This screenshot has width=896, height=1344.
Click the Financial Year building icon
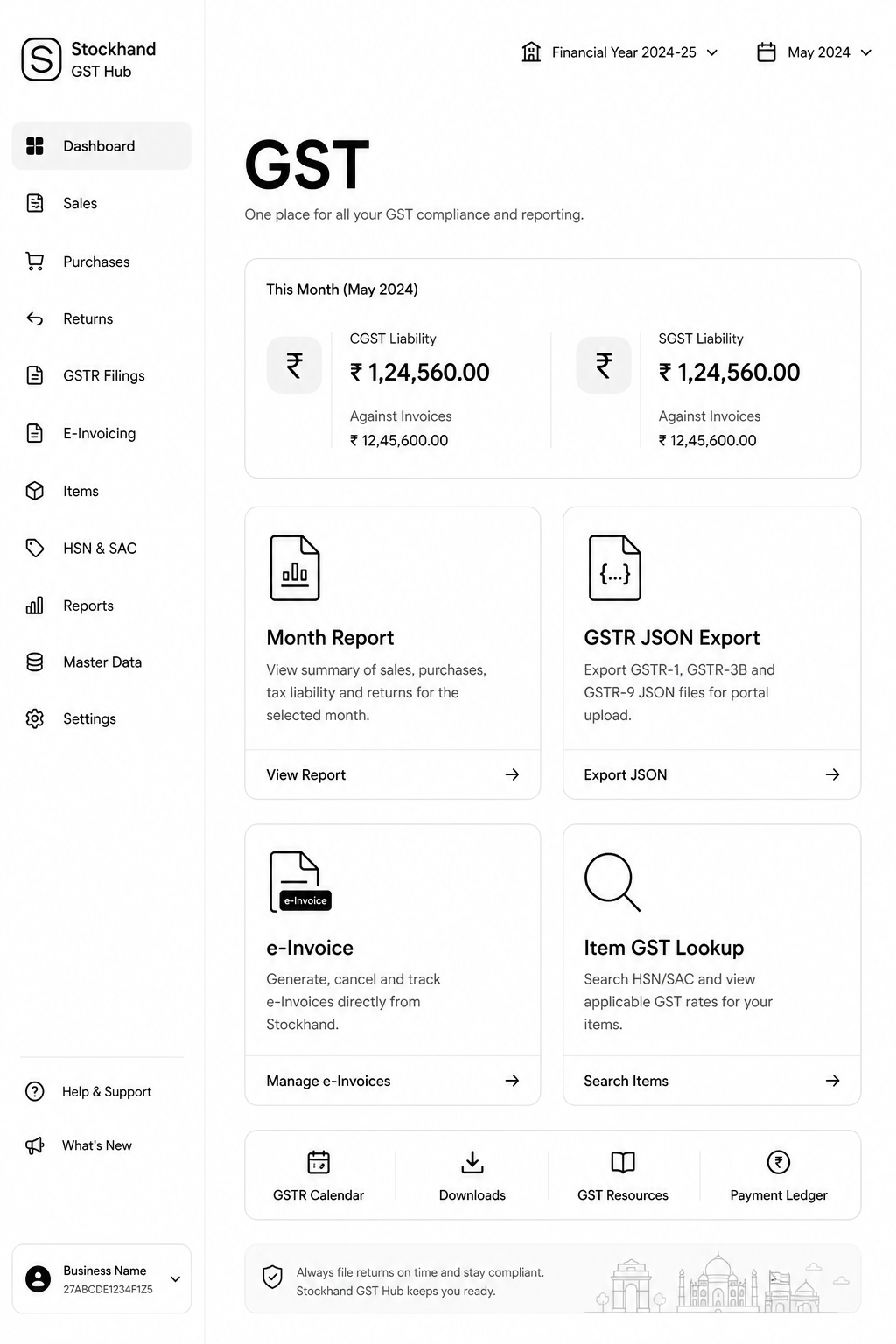click(x=531, y=52)
